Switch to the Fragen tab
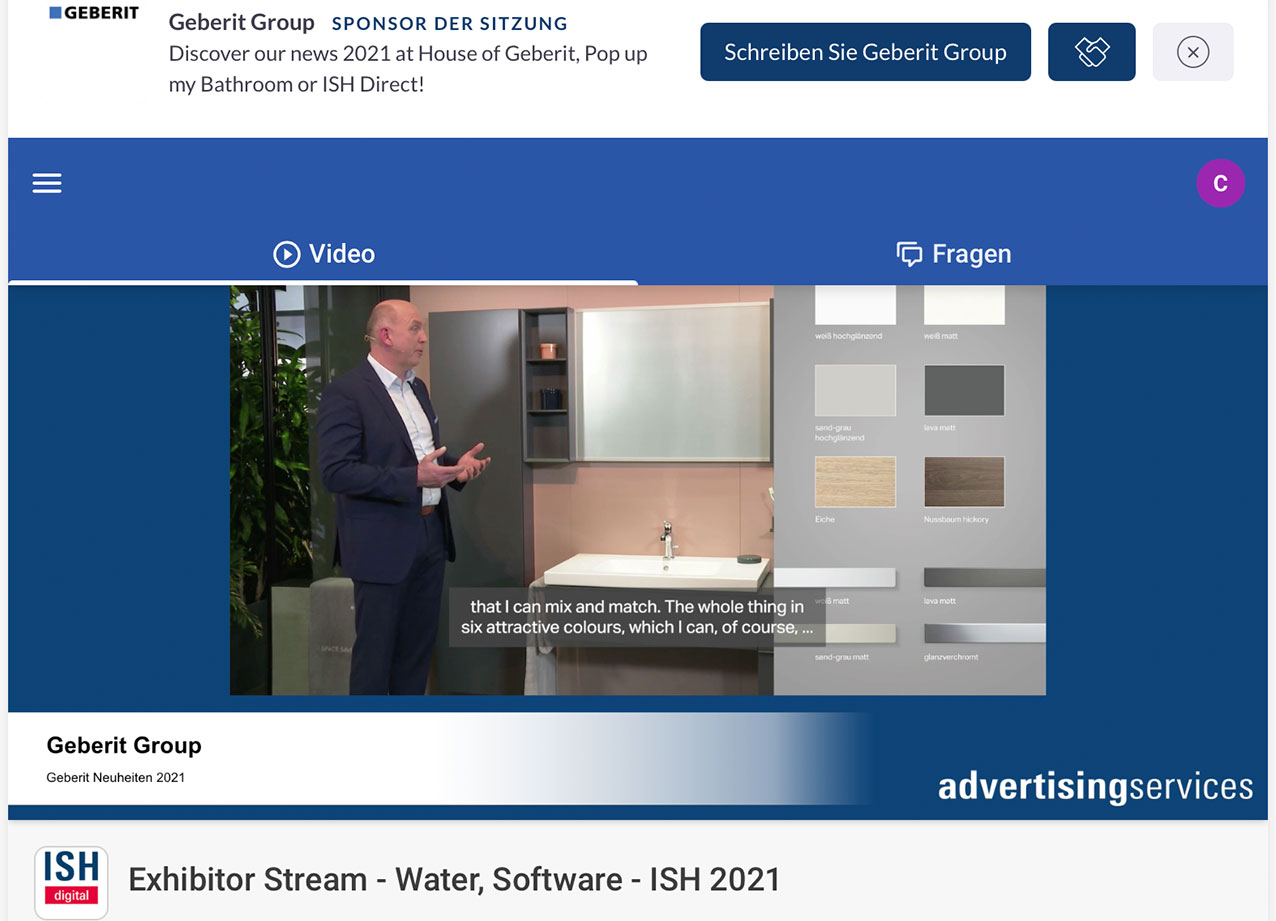The image size is (1276, 921). (970, 254)
